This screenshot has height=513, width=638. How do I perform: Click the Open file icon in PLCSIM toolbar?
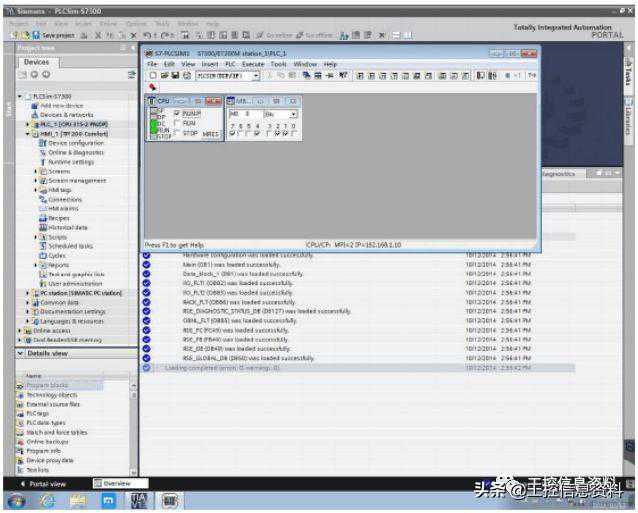coord(162,75)
